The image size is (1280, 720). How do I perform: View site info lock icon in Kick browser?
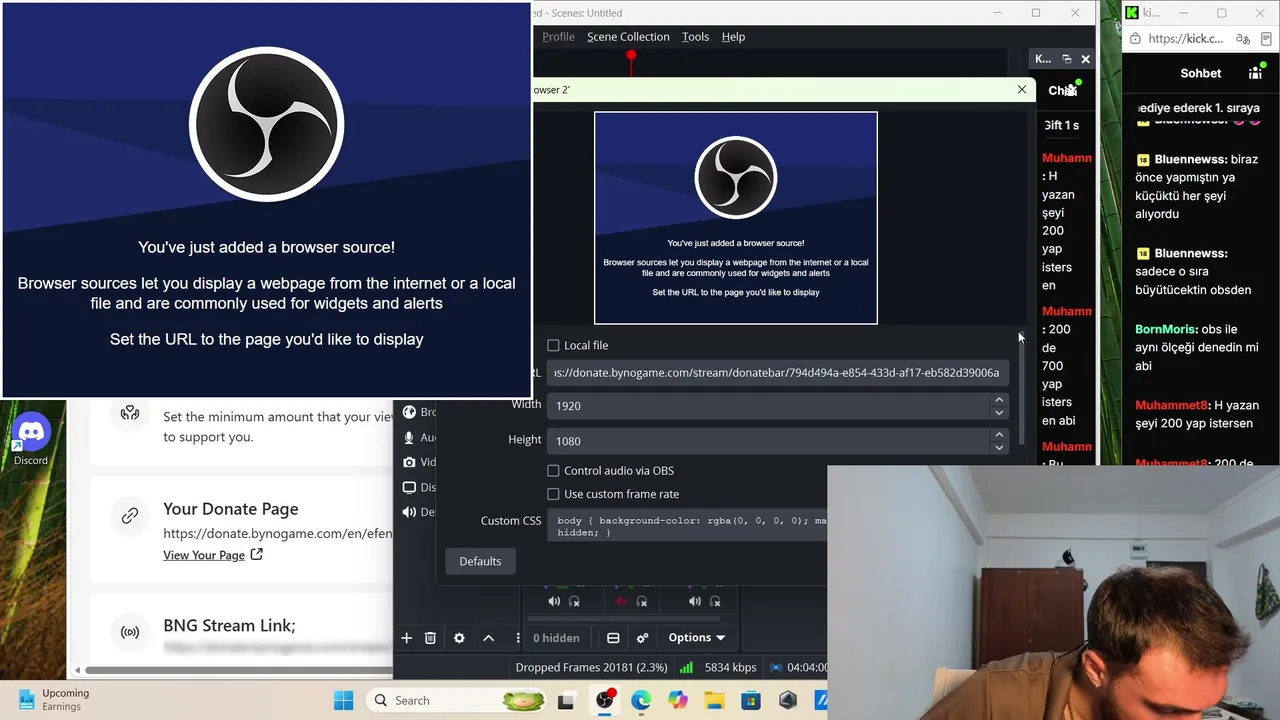1134,39
